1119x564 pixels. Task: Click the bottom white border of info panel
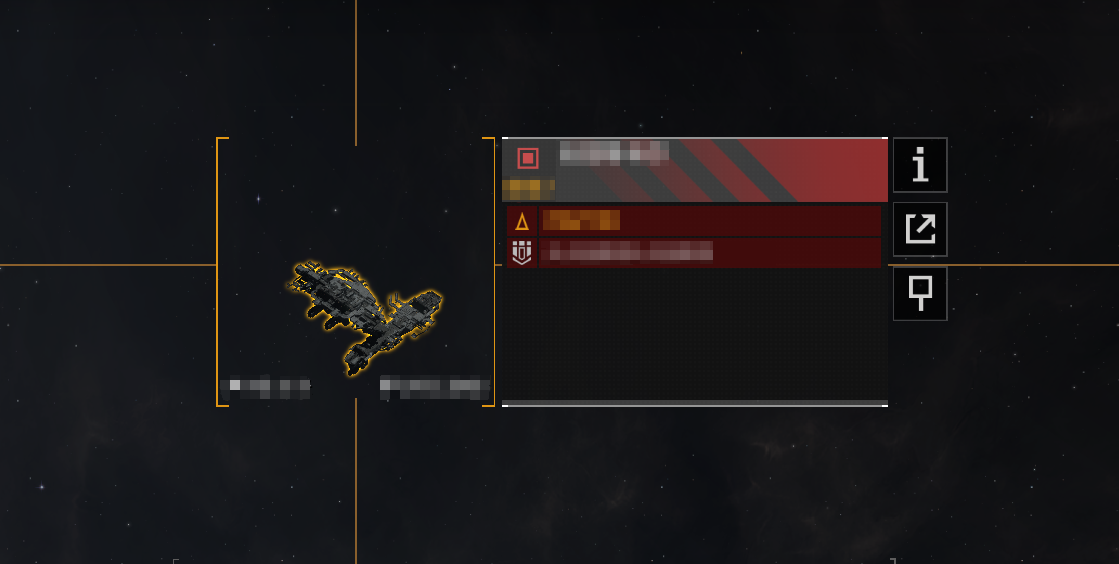click(695, 405)
